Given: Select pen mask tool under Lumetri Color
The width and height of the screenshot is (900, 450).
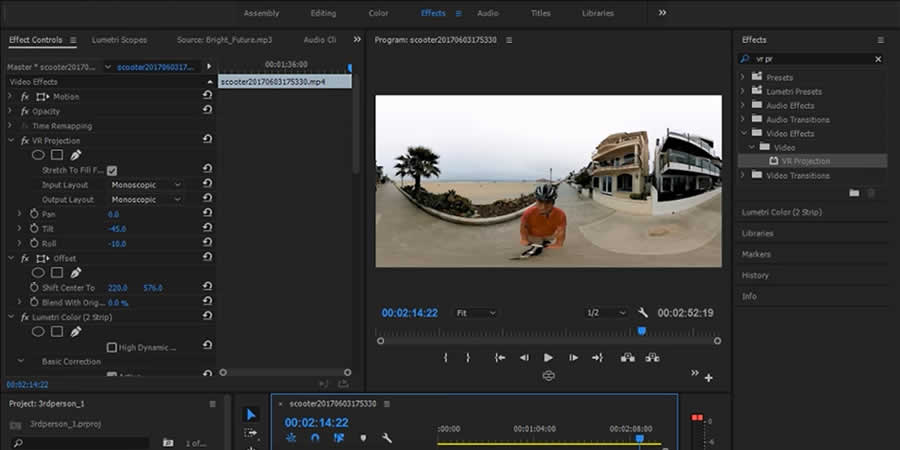Looking at the screenshot, I should click(x=75, y=332).
